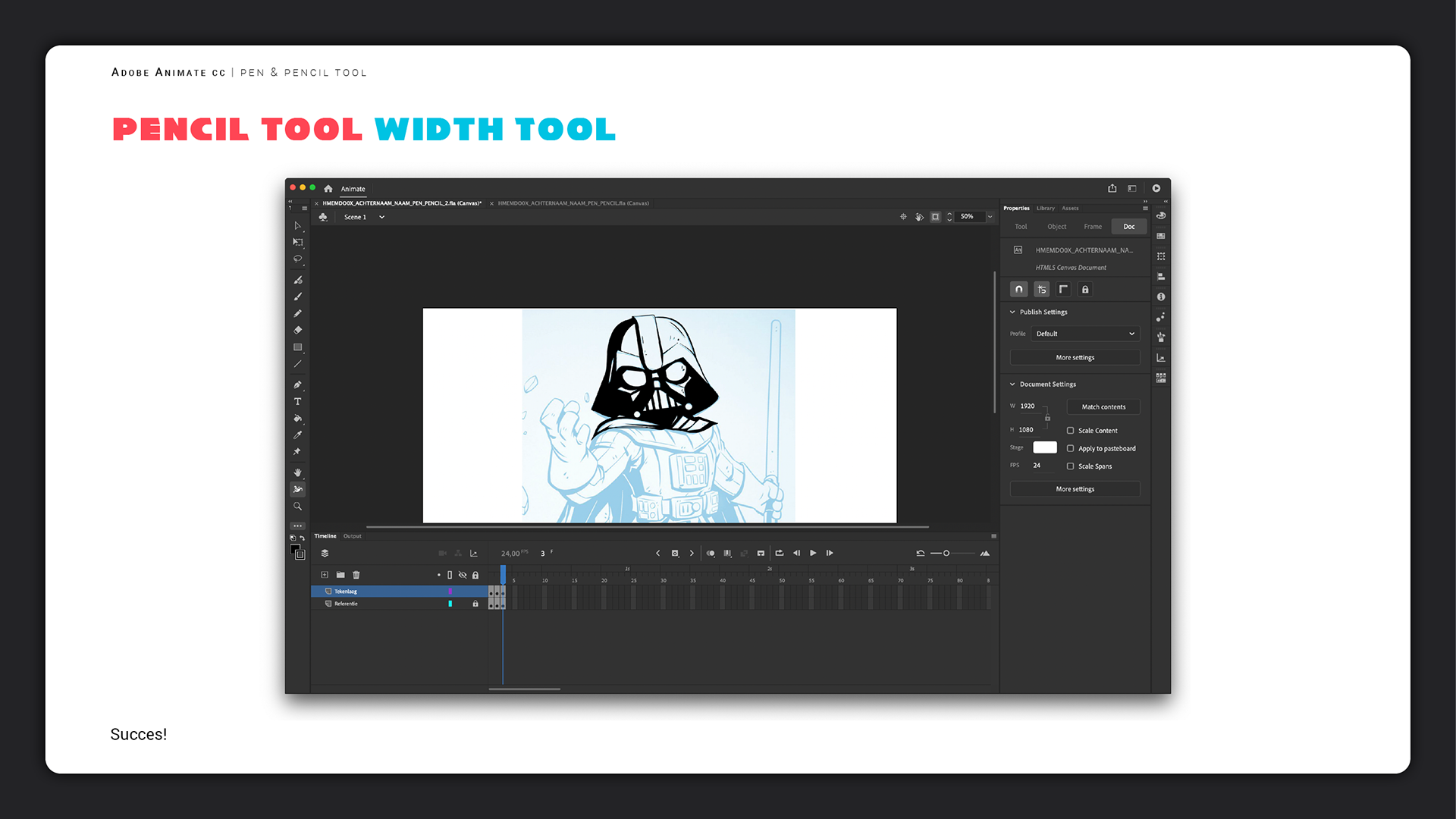Select the Pencil tool in toolbar
Viewport: 1456px width, 819px height.
(x=297, y=313)
